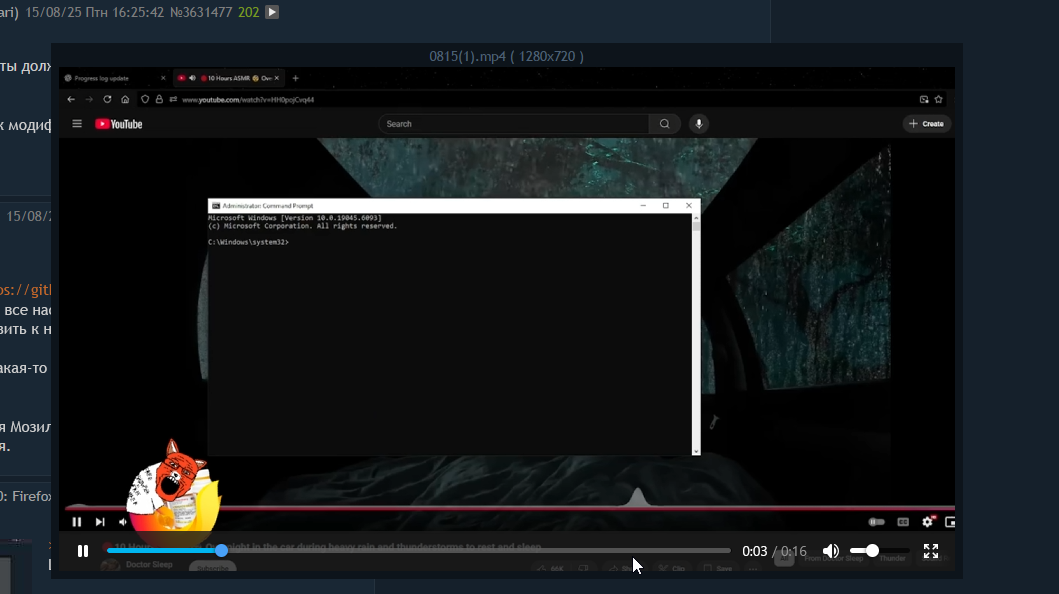Mute the overlay video player volume

click(831, 551)
